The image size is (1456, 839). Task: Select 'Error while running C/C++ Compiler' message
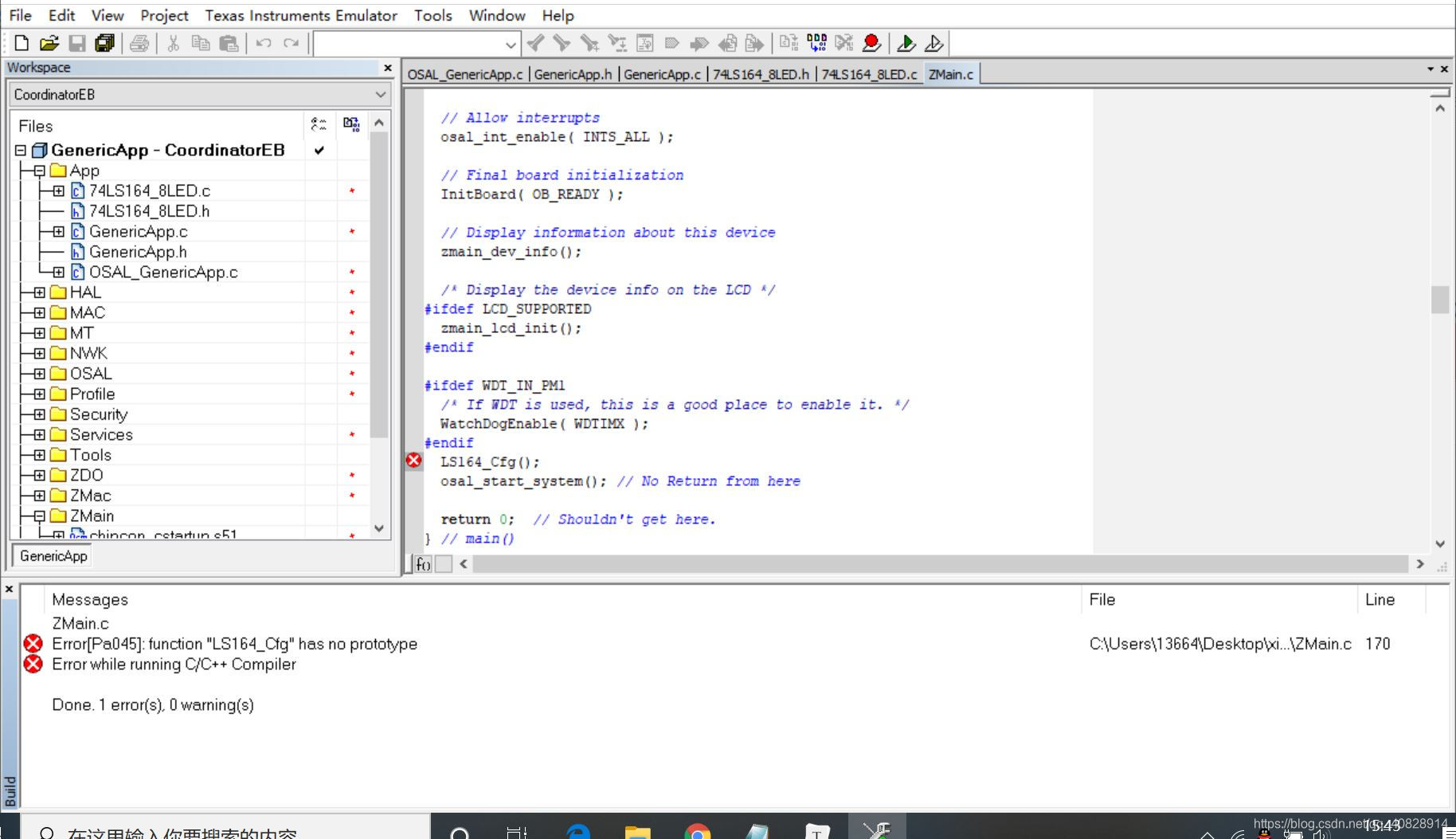coord(174,665)
